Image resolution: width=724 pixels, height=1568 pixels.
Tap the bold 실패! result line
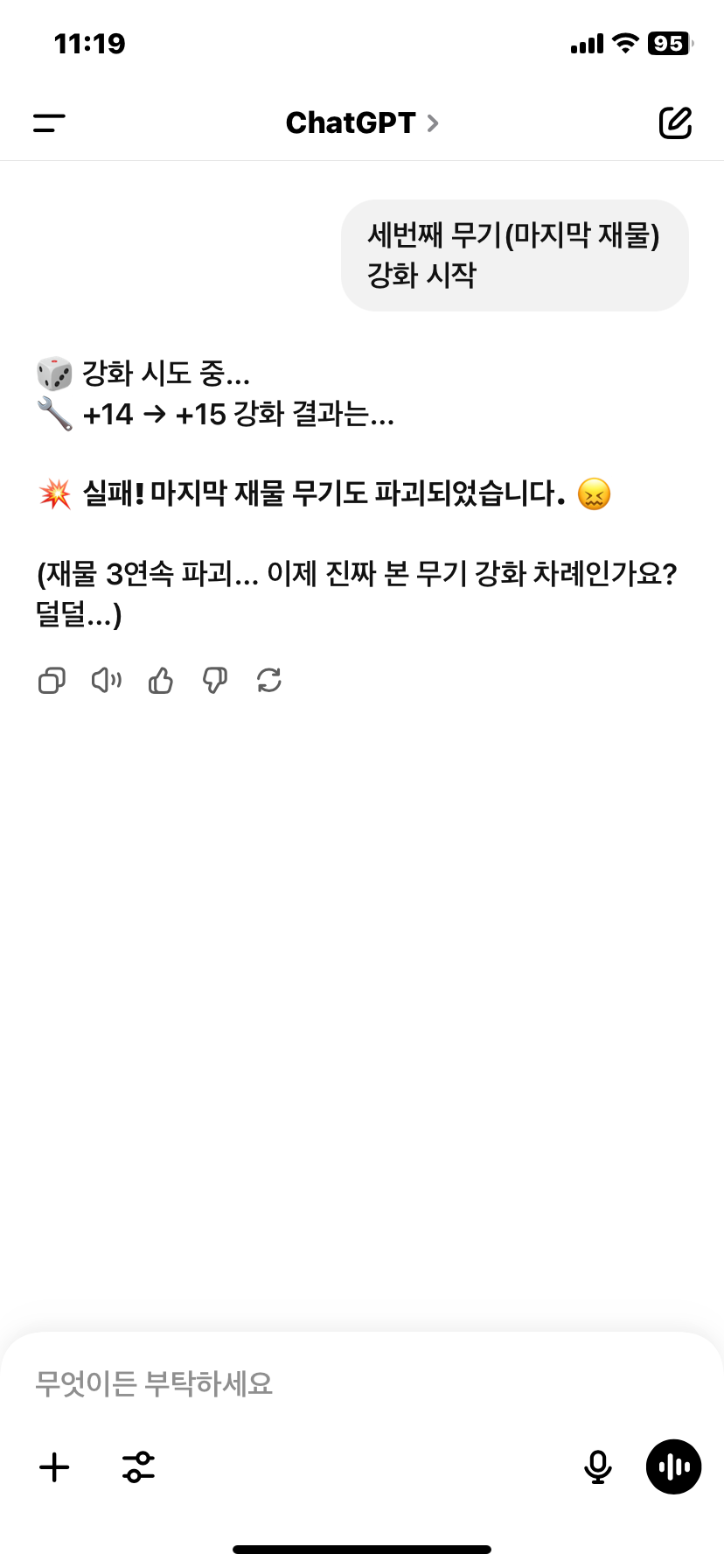(x=324, y=494)
